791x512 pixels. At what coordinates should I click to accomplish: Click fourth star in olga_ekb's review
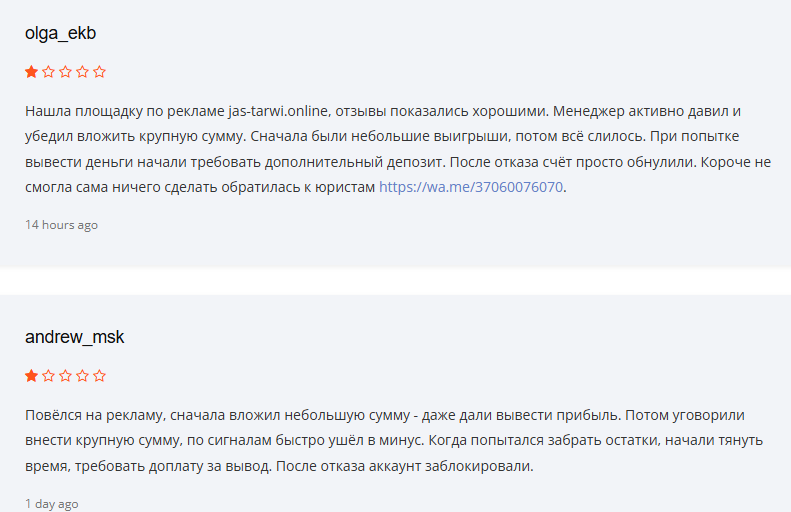coord(82,72)
